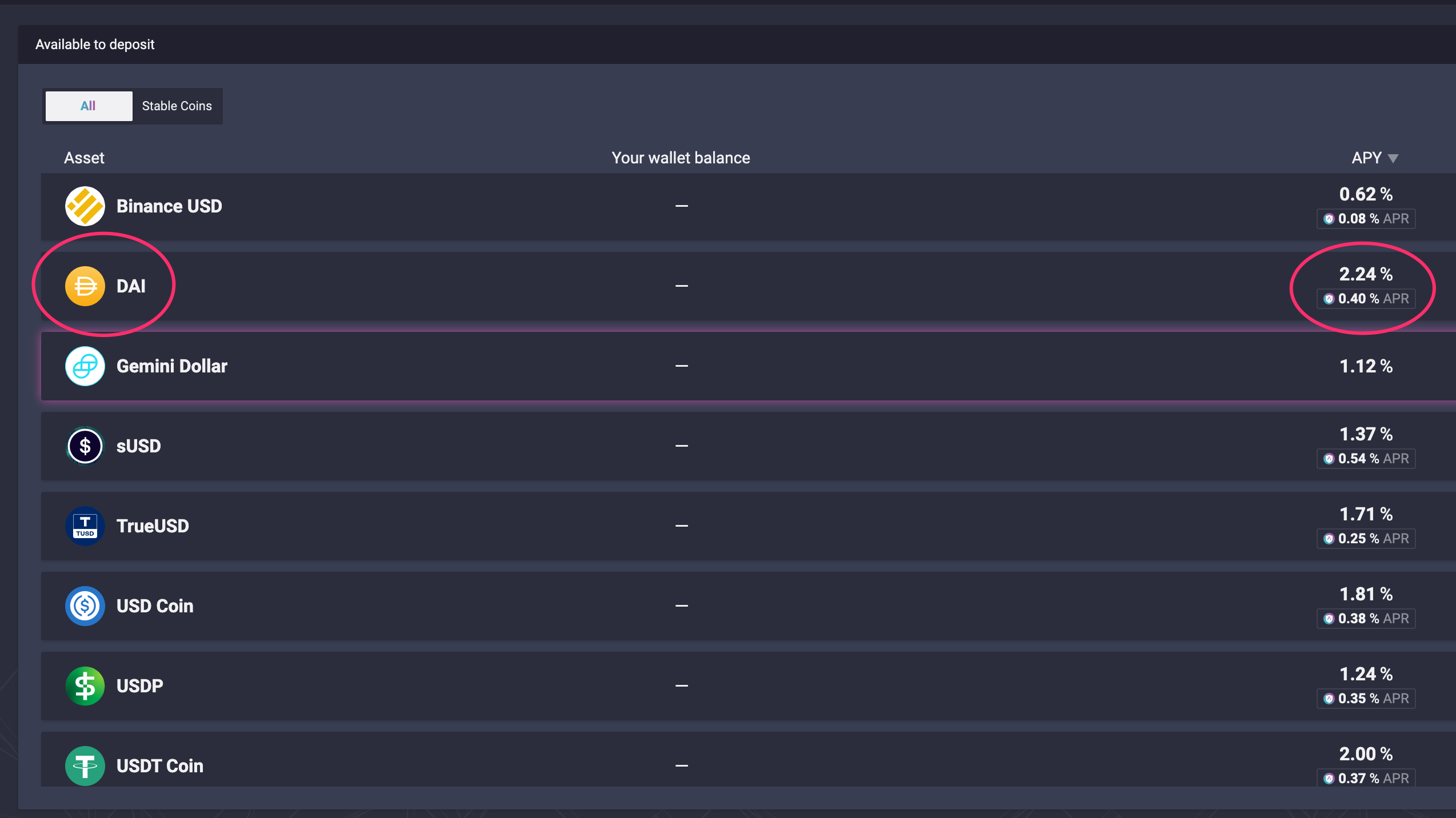Click the Your wallet balance column header

point(681,158)
